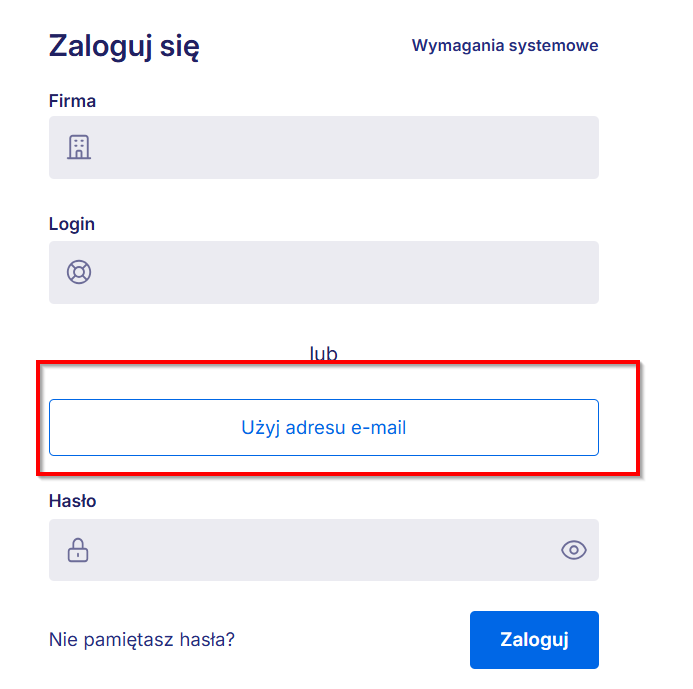Focus the Login input field
Screen dimensions: 693x689
click(340, 272)
